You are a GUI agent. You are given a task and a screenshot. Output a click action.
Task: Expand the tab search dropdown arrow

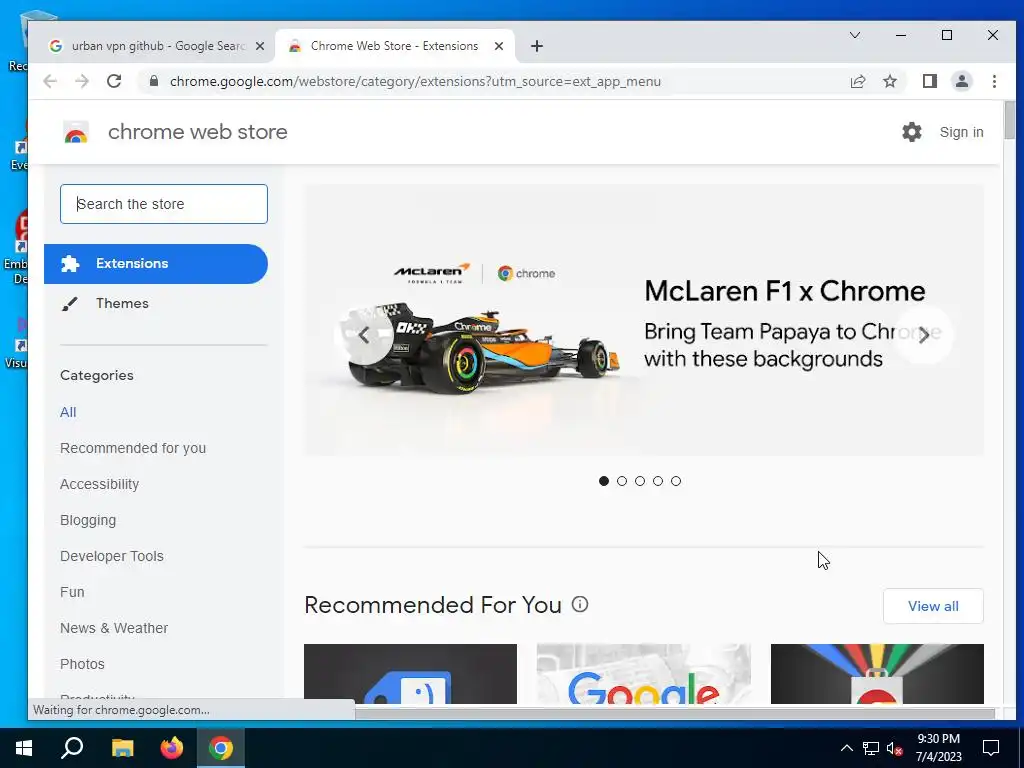coord(854,35)
